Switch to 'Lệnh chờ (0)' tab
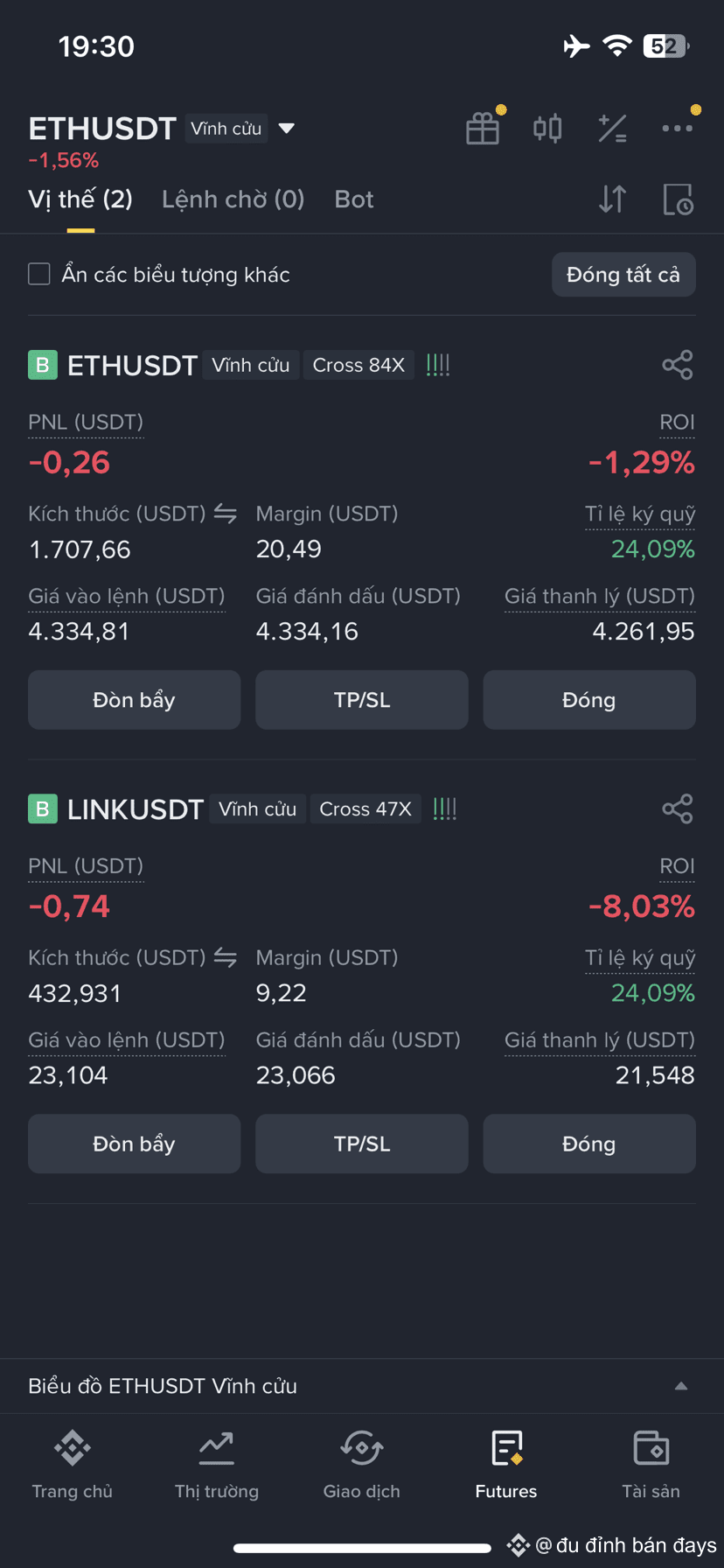724x1568 pixels. [233, 199]
